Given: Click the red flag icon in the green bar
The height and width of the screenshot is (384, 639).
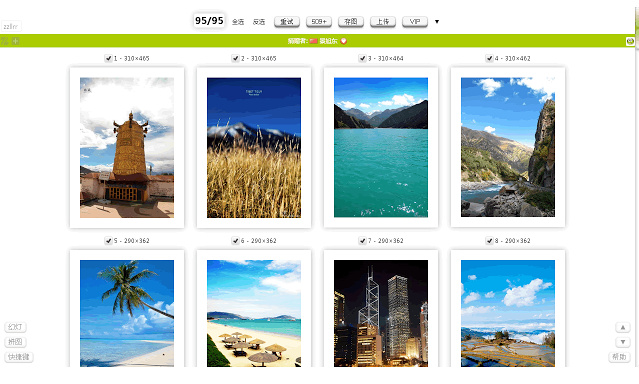Looking at the screenshot, I should (313, 41).
